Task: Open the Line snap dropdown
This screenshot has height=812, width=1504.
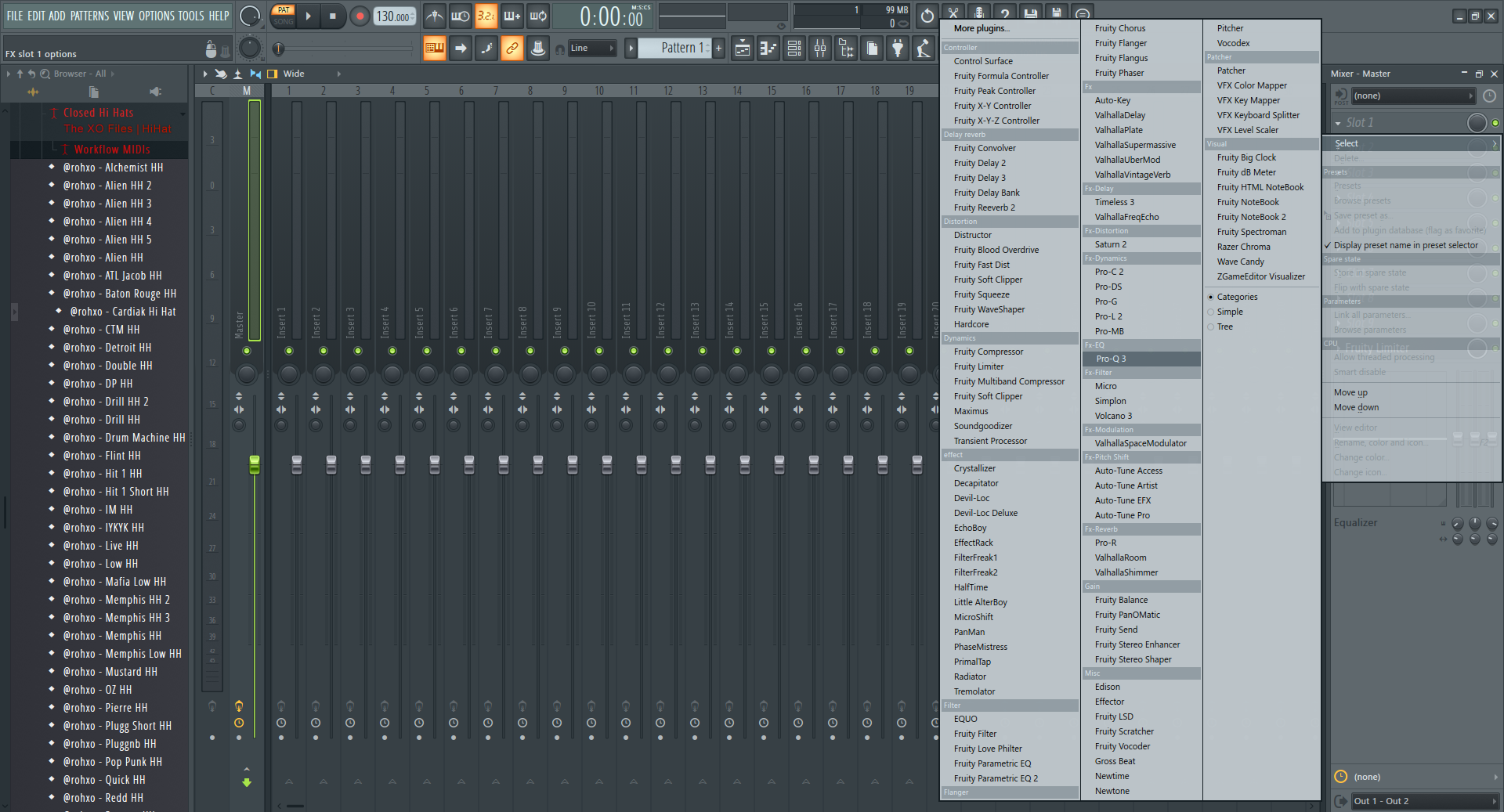Action: pos(592,48)
